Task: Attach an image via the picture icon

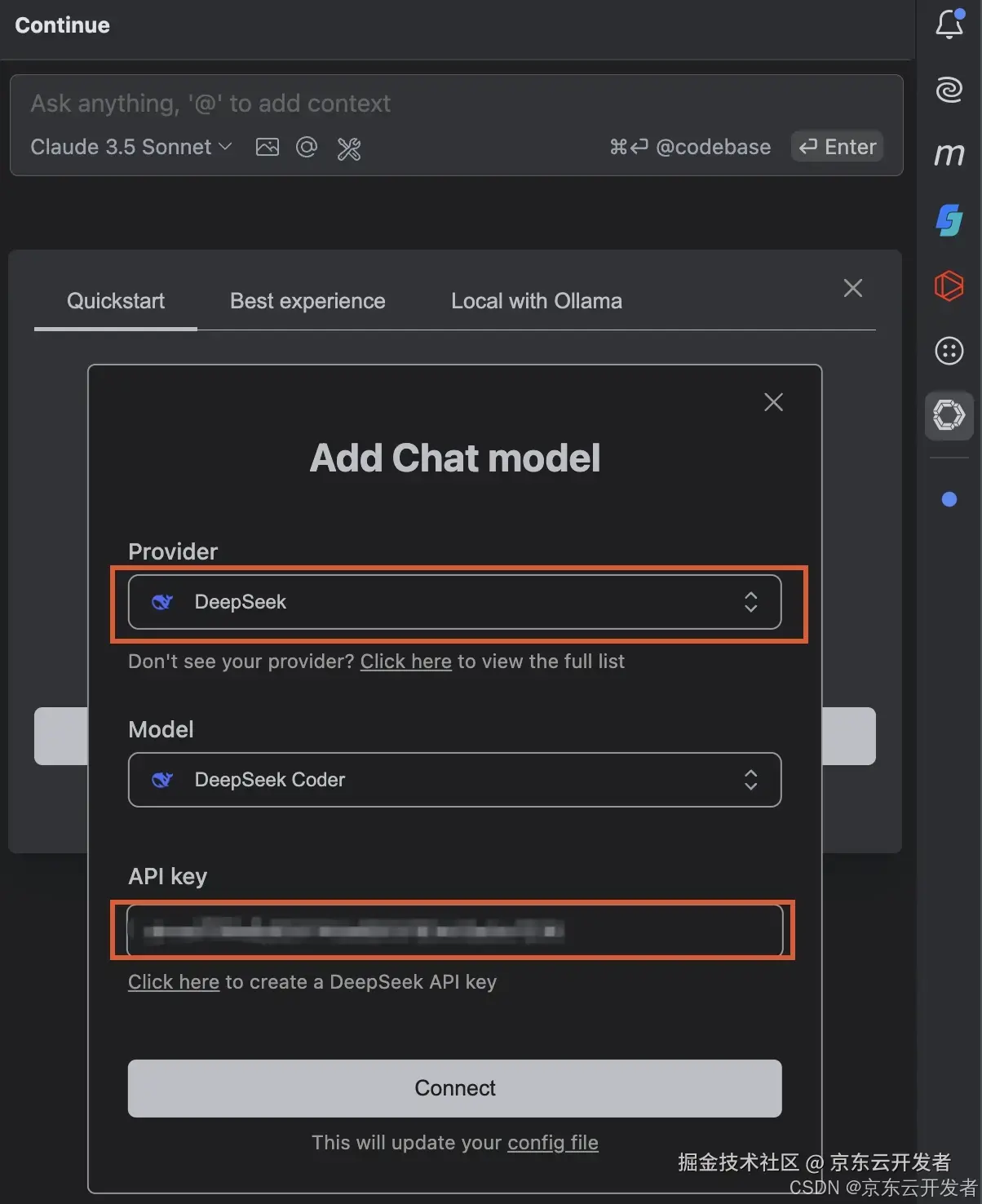Action: coord(268,147)
